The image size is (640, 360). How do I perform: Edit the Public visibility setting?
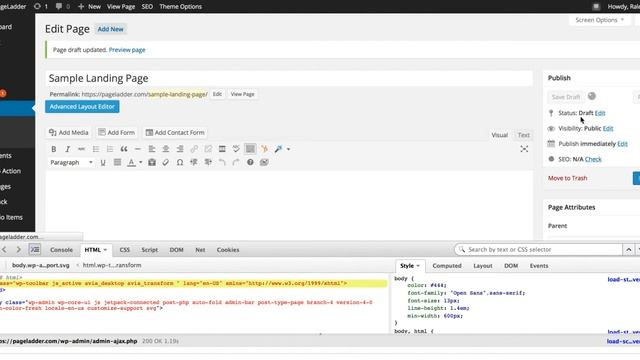coord(608,129)
